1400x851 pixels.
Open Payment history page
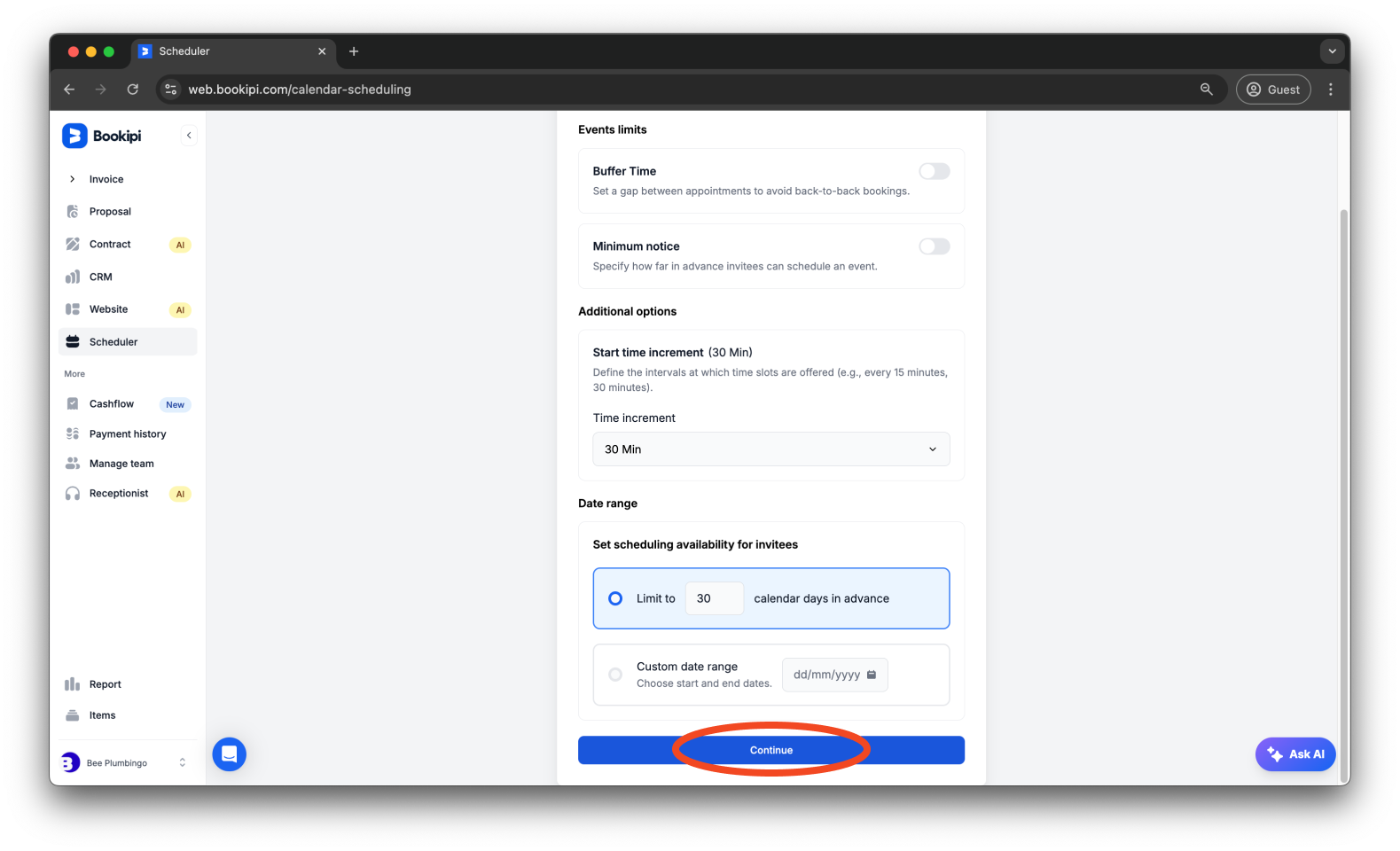click(128, 433)
